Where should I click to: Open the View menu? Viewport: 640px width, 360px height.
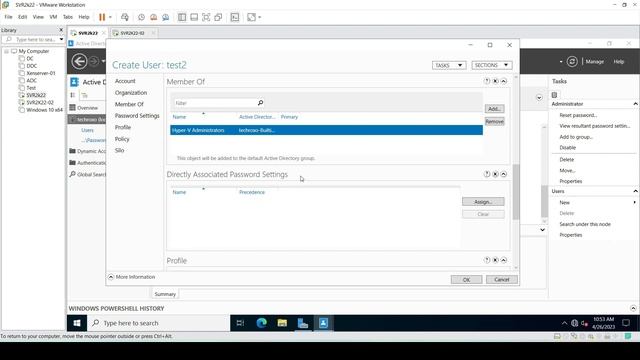point(38,17)
